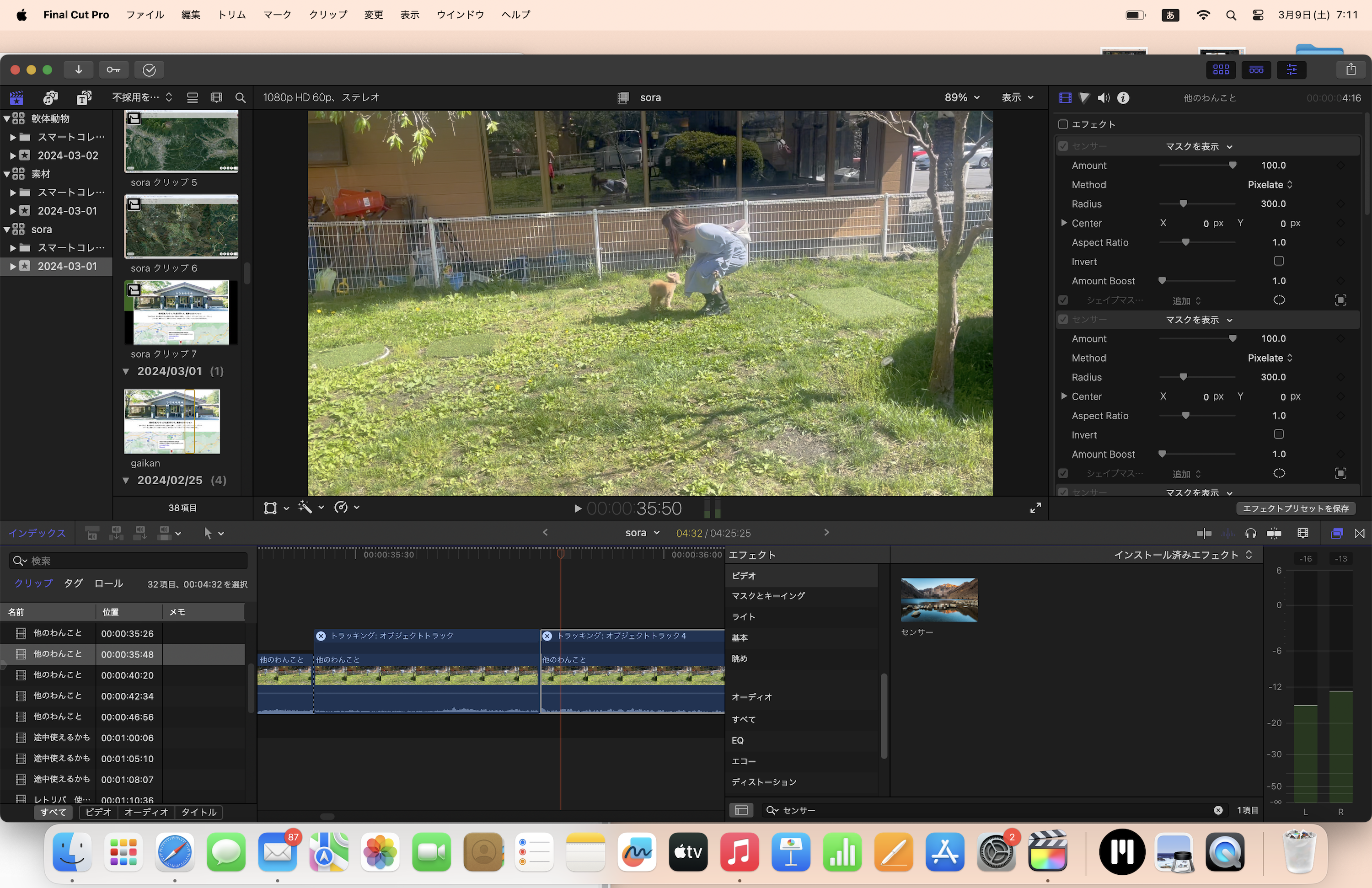Toggle the headphone audio skimming icon
Viewport: 1372px width, 888px height.
tap(1250, 533)
